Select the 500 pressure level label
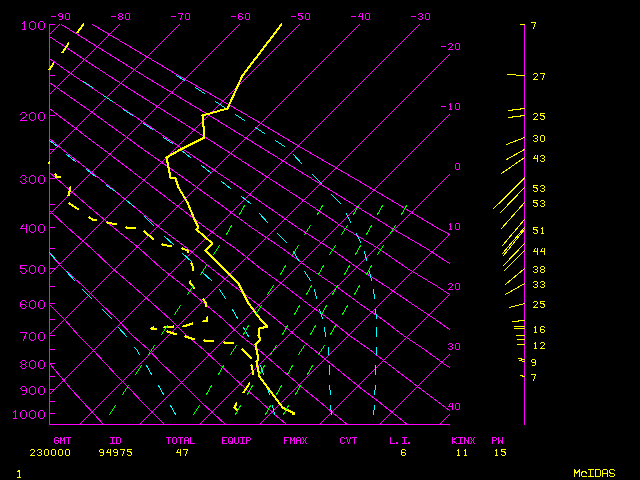 (x=33, y=269)
